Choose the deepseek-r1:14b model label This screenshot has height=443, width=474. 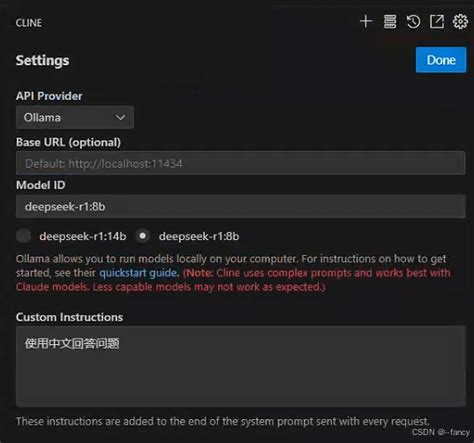(x=83, y=236)
